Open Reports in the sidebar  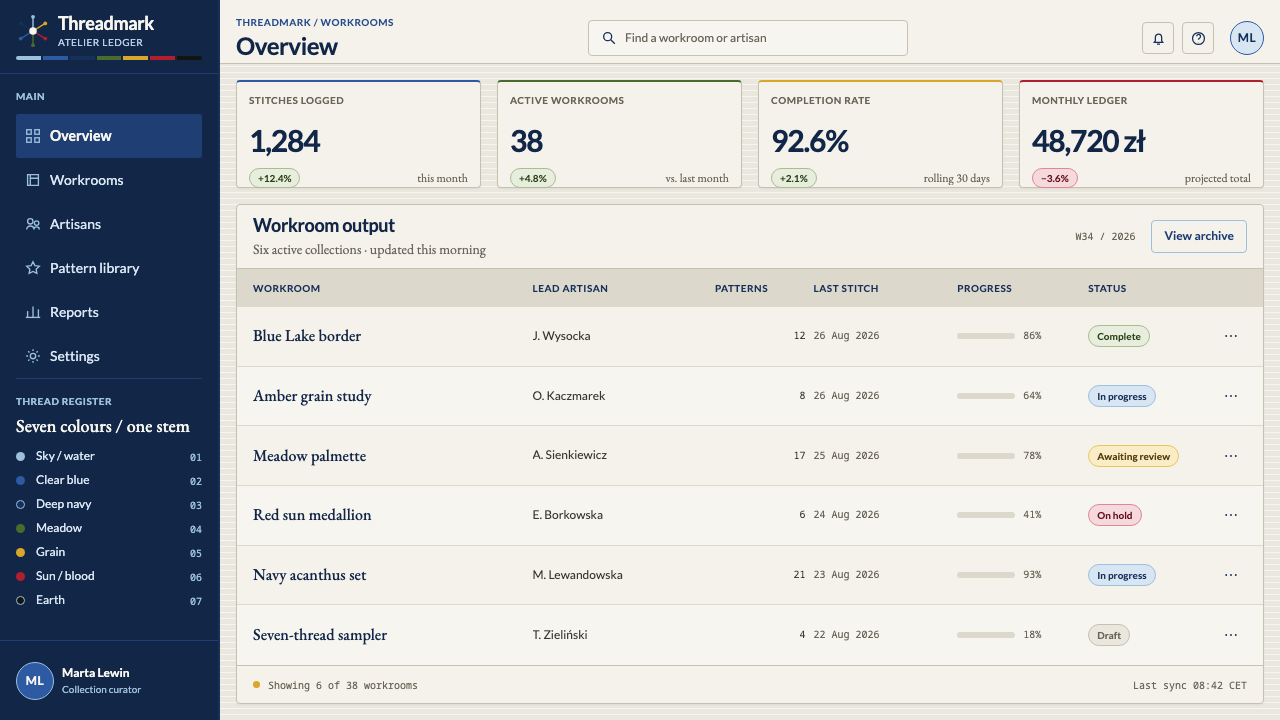tap(109, 312)
